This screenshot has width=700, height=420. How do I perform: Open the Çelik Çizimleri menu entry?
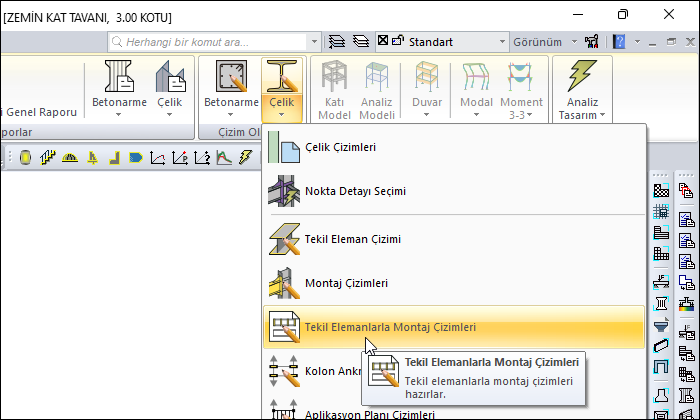pyautogui.click(x=454, y=147)
